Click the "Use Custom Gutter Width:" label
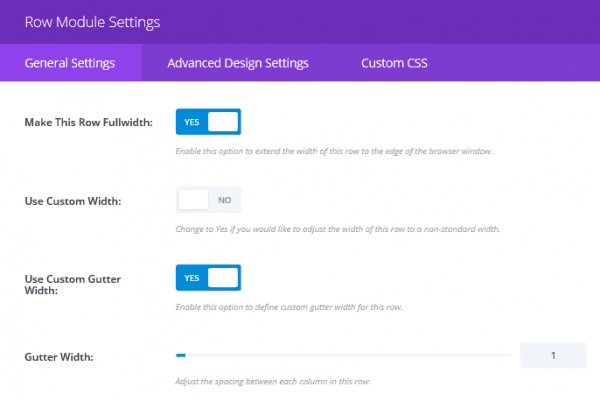Viewport: 600px width, 401px height. coord(74,283)
